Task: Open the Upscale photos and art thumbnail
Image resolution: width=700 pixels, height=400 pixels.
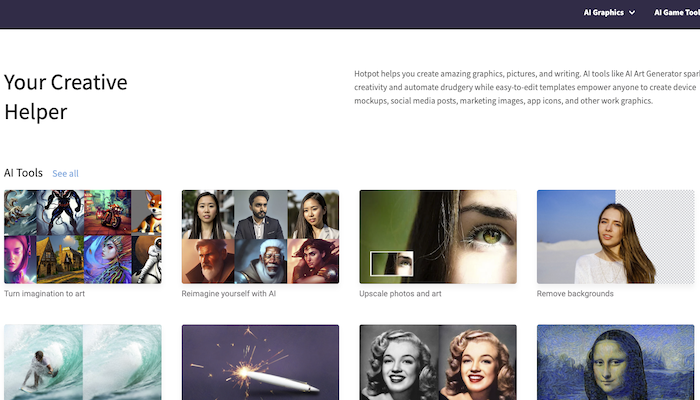Action: (438, 237)
